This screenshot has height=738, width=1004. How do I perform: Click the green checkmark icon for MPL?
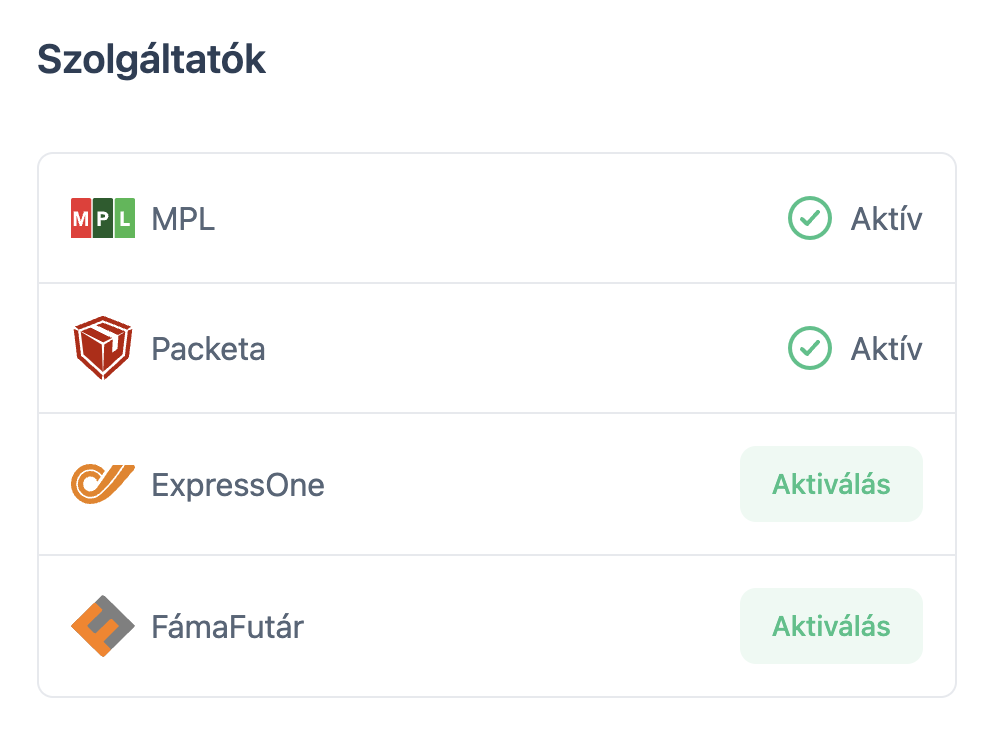click(809, 219)
